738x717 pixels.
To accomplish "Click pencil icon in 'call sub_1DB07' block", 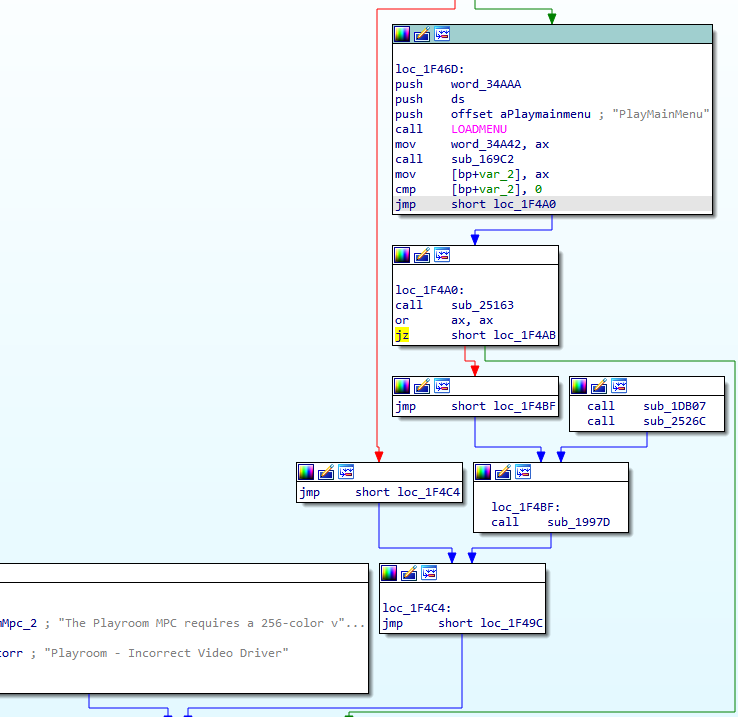I will point(599,386).
